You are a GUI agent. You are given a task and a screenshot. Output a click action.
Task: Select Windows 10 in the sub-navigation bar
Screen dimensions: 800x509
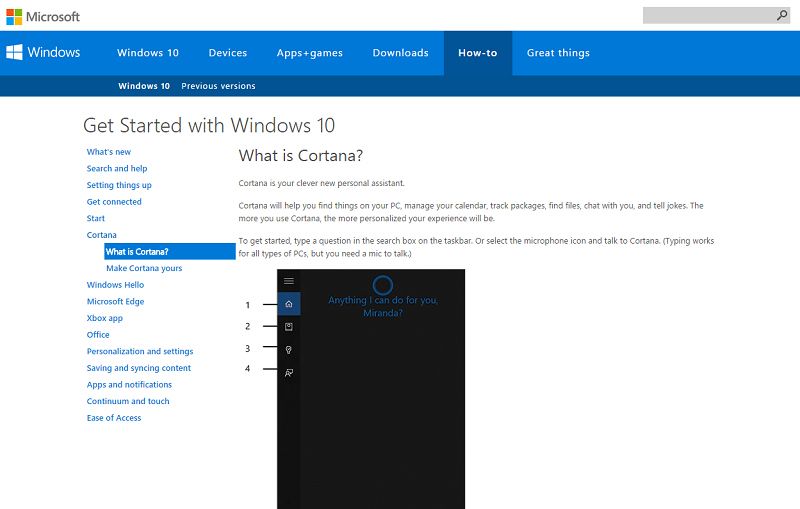[144, 86]
